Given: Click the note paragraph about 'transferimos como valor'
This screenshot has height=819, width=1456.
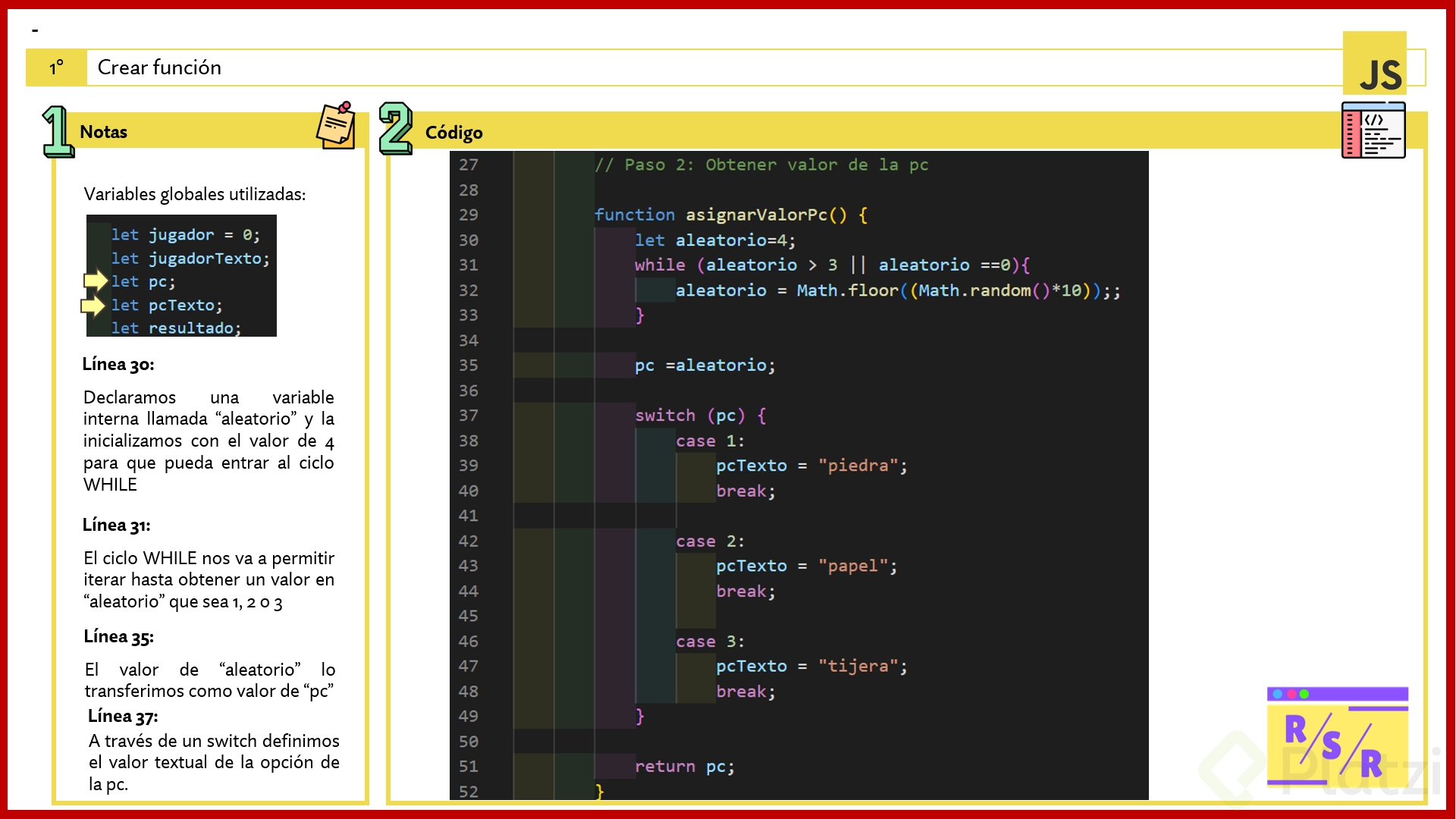Looking at the screenshot, I should point(210,680).
